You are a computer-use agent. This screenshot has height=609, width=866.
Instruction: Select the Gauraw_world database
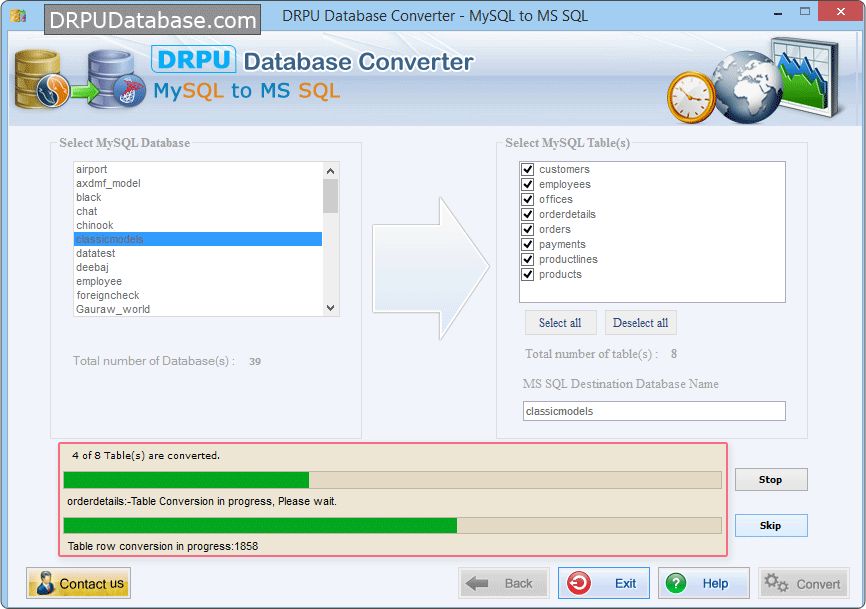pyautogui.click(x=198, y=309)
